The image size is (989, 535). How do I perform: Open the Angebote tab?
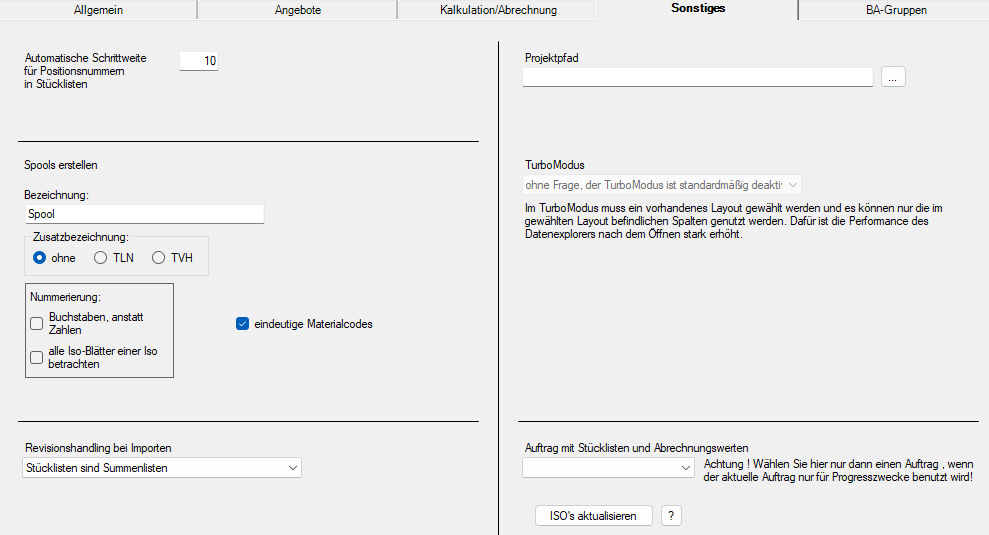click(298, 10)
